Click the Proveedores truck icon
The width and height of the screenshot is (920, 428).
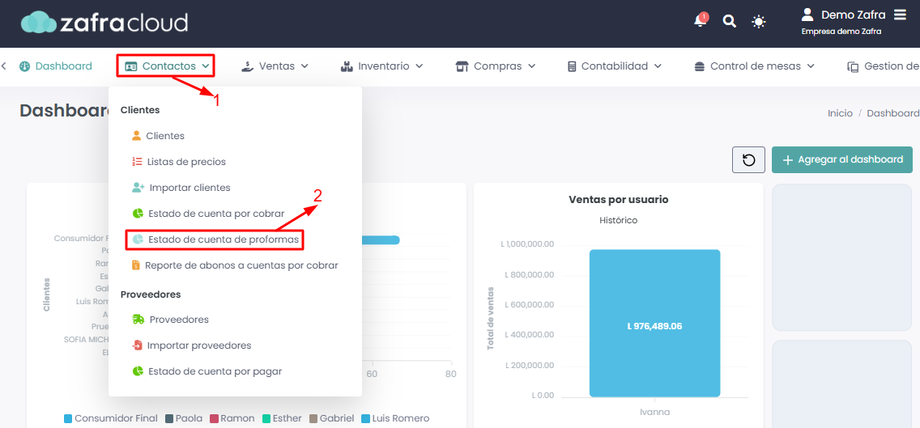[138, 319]
